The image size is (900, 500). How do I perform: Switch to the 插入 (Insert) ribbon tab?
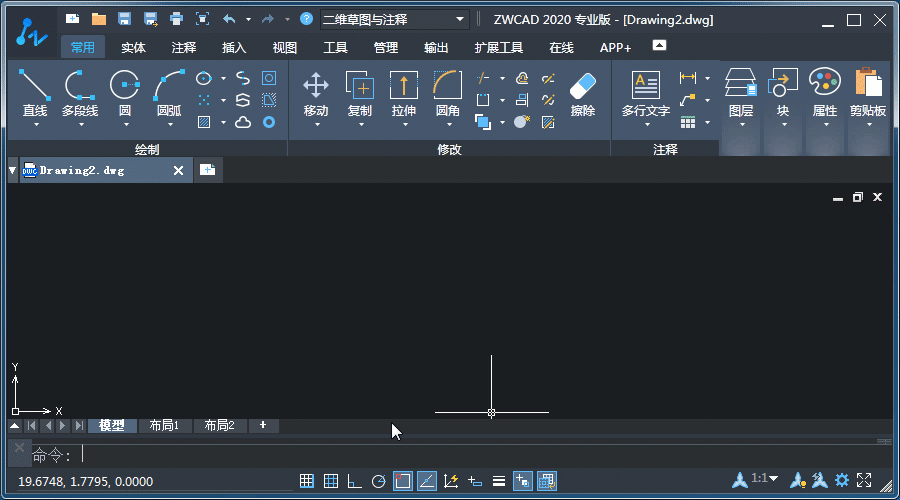pos(234,47)
